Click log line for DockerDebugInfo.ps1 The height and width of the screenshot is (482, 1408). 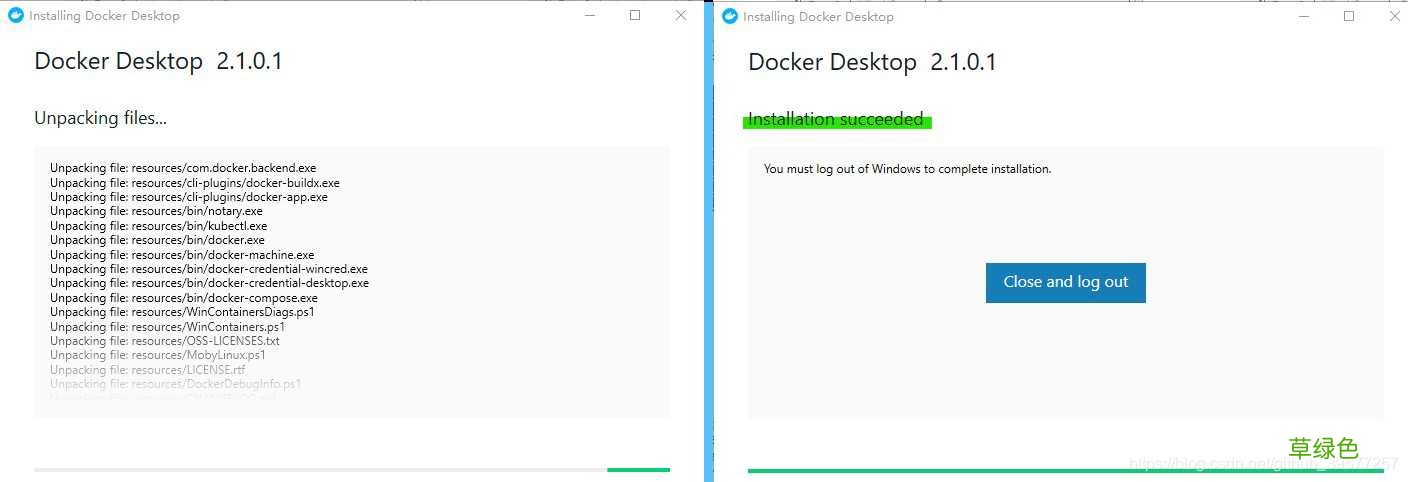click(x=175, y=384)
